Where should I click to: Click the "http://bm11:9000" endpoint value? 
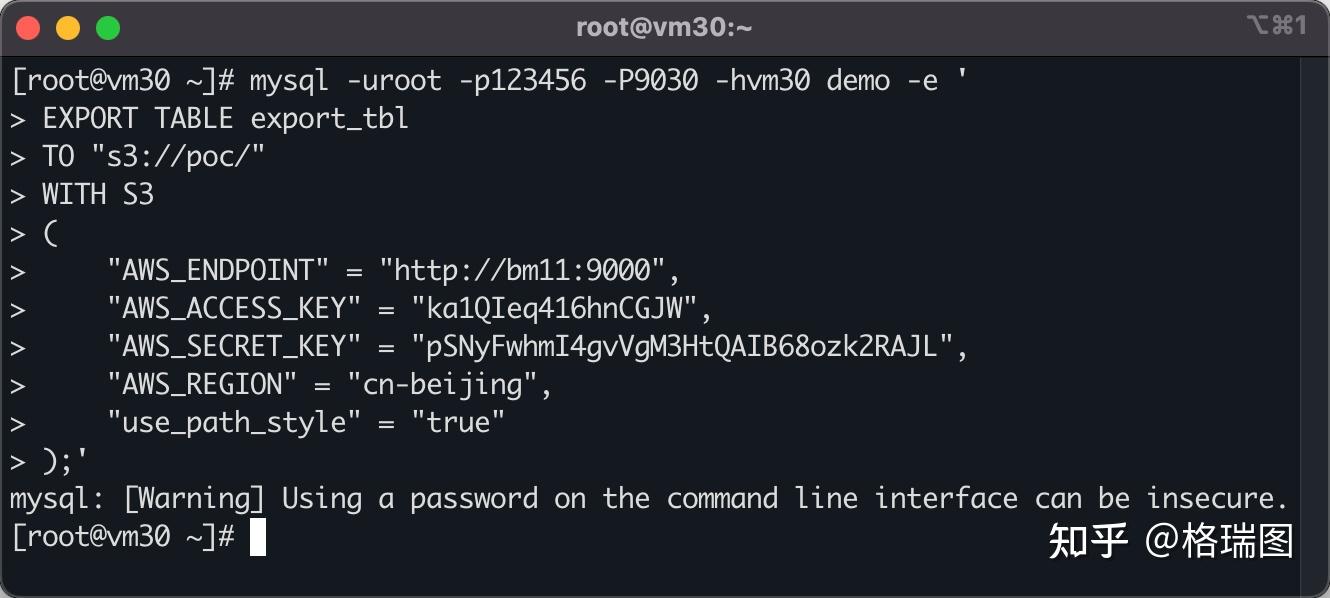click(523, 270)
